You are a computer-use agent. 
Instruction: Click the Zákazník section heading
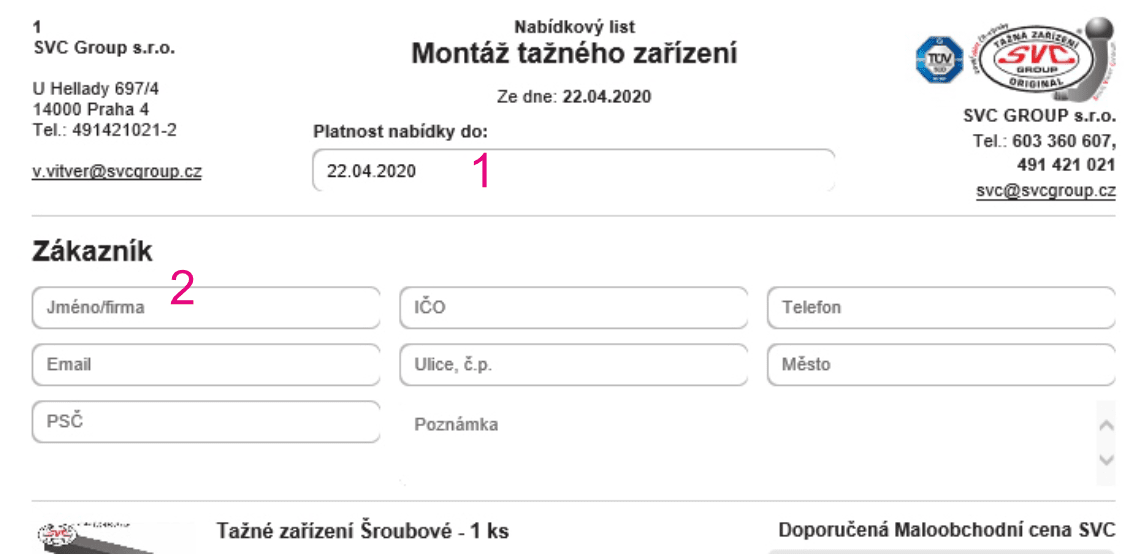click(x=93, y=252)
